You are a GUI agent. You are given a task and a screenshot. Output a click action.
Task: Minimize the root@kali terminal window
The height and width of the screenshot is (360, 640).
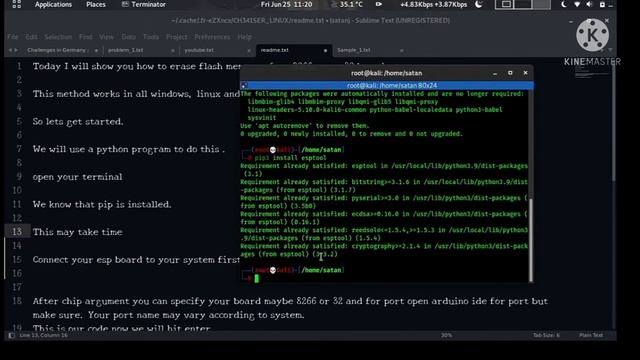[495, 73]
